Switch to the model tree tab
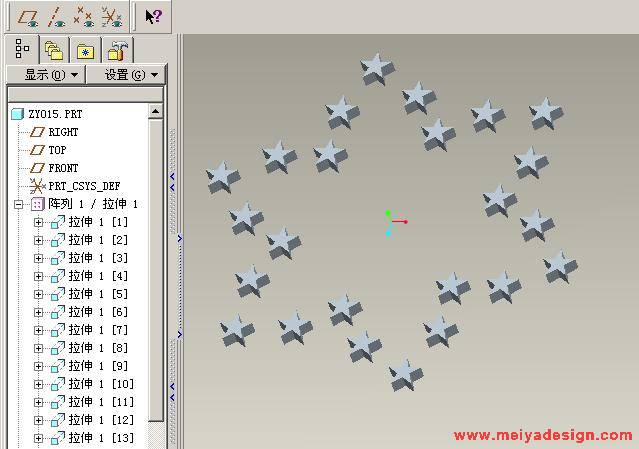The width and height of the screenshot is (639, 449). pyautogui.click(x=22, y=49)
